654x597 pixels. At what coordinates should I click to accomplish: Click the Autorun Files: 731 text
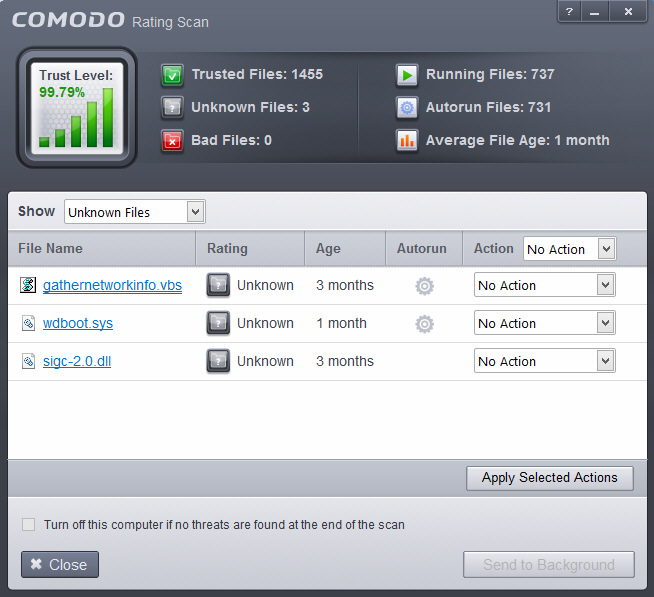(488, 107)
